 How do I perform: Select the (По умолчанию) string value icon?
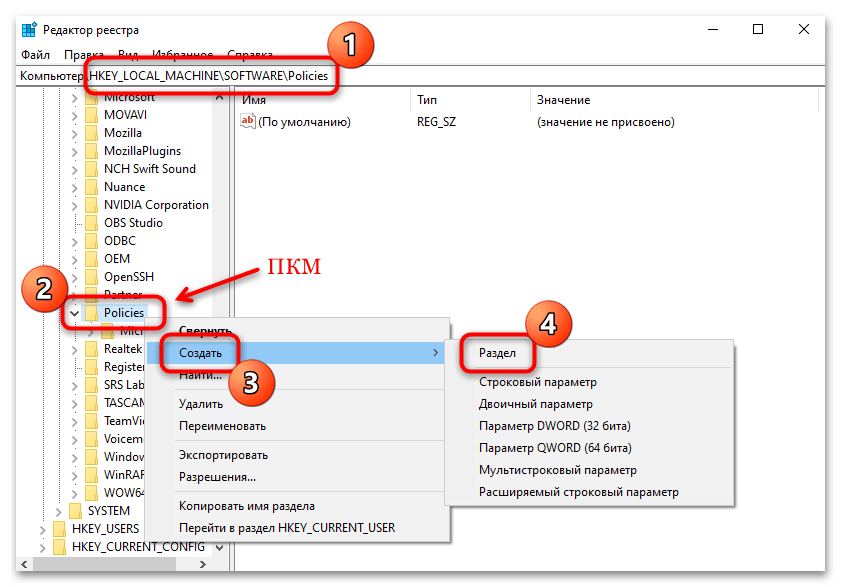(248, 122)
